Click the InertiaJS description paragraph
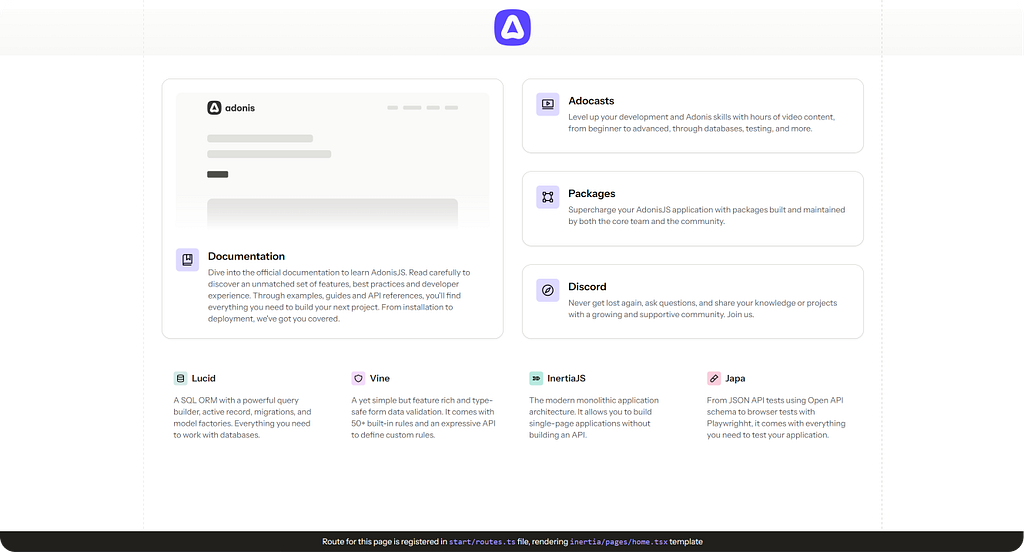Screen dimensions: 1024x552 (x=594, y=417)
